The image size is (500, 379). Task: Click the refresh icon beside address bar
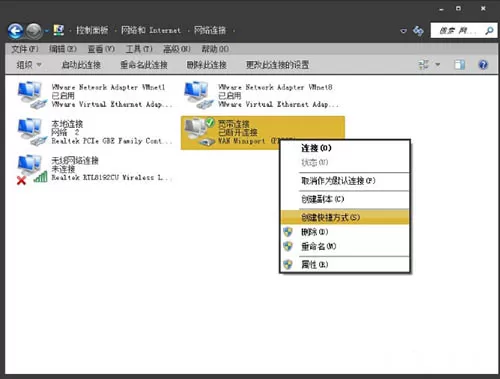pos(418,31)
